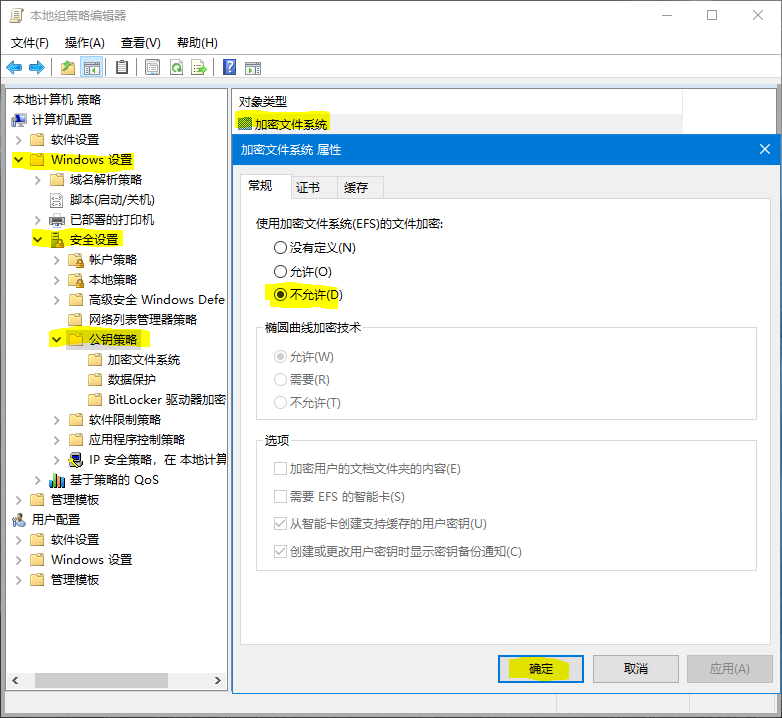Click the 取消 button
The height and width of the screenshot is (718, 782).
[x=635, y=668]
